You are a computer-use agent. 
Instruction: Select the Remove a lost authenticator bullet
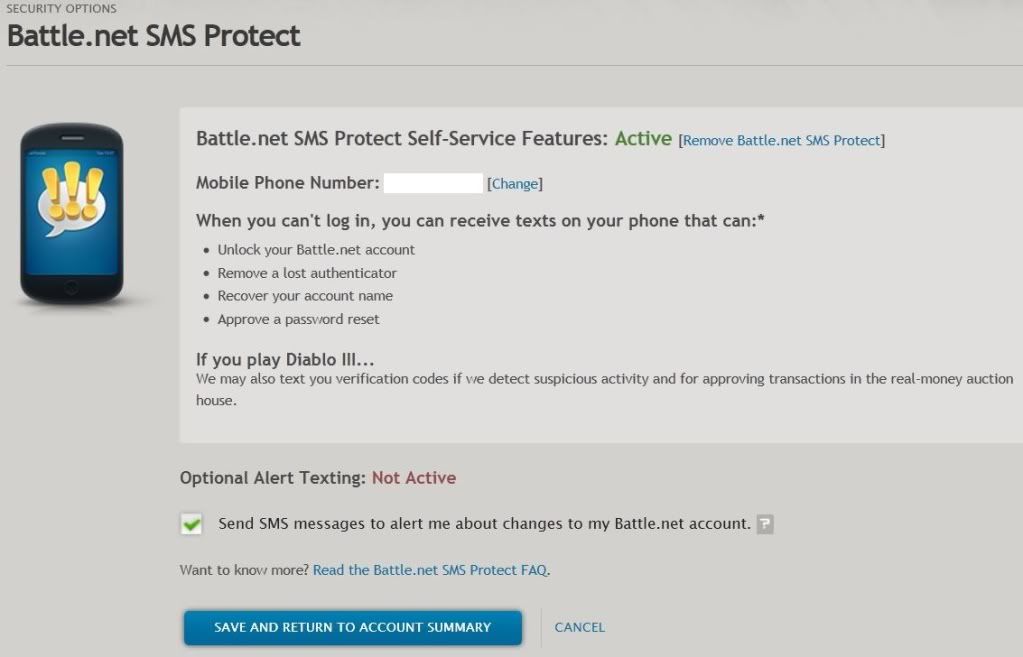click(x=307, y=273)
